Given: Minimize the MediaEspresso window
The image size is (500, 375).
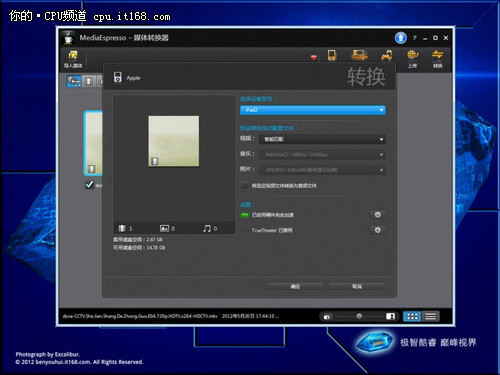Looking at the screenshot, I should pyautogui.click(x=425, y=38).
